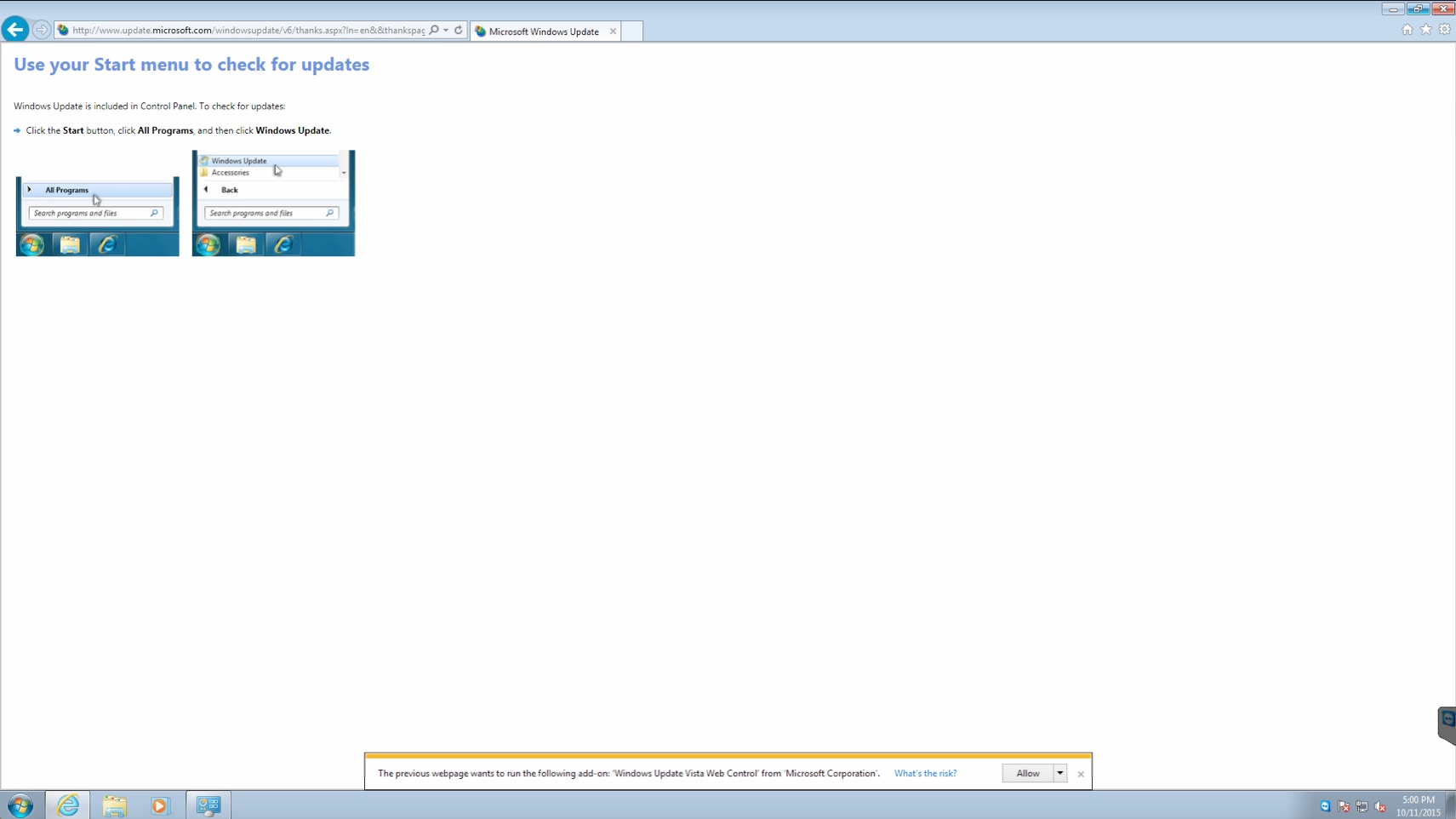The image size is (1456, 819).
Task: Click the All Programs screenshot thumbnail
Action: [97, 216]
